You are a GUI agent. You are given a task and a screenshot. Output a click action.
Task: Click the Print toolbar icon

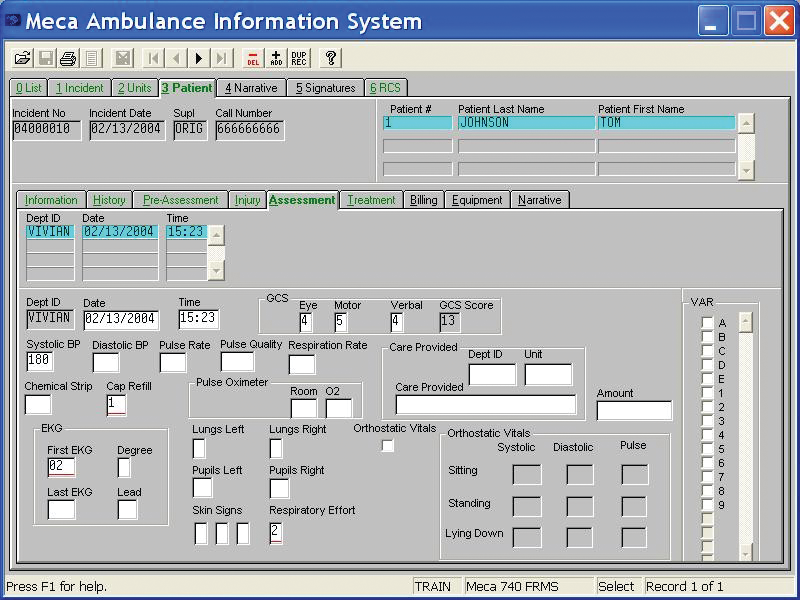tap(67, 59)
